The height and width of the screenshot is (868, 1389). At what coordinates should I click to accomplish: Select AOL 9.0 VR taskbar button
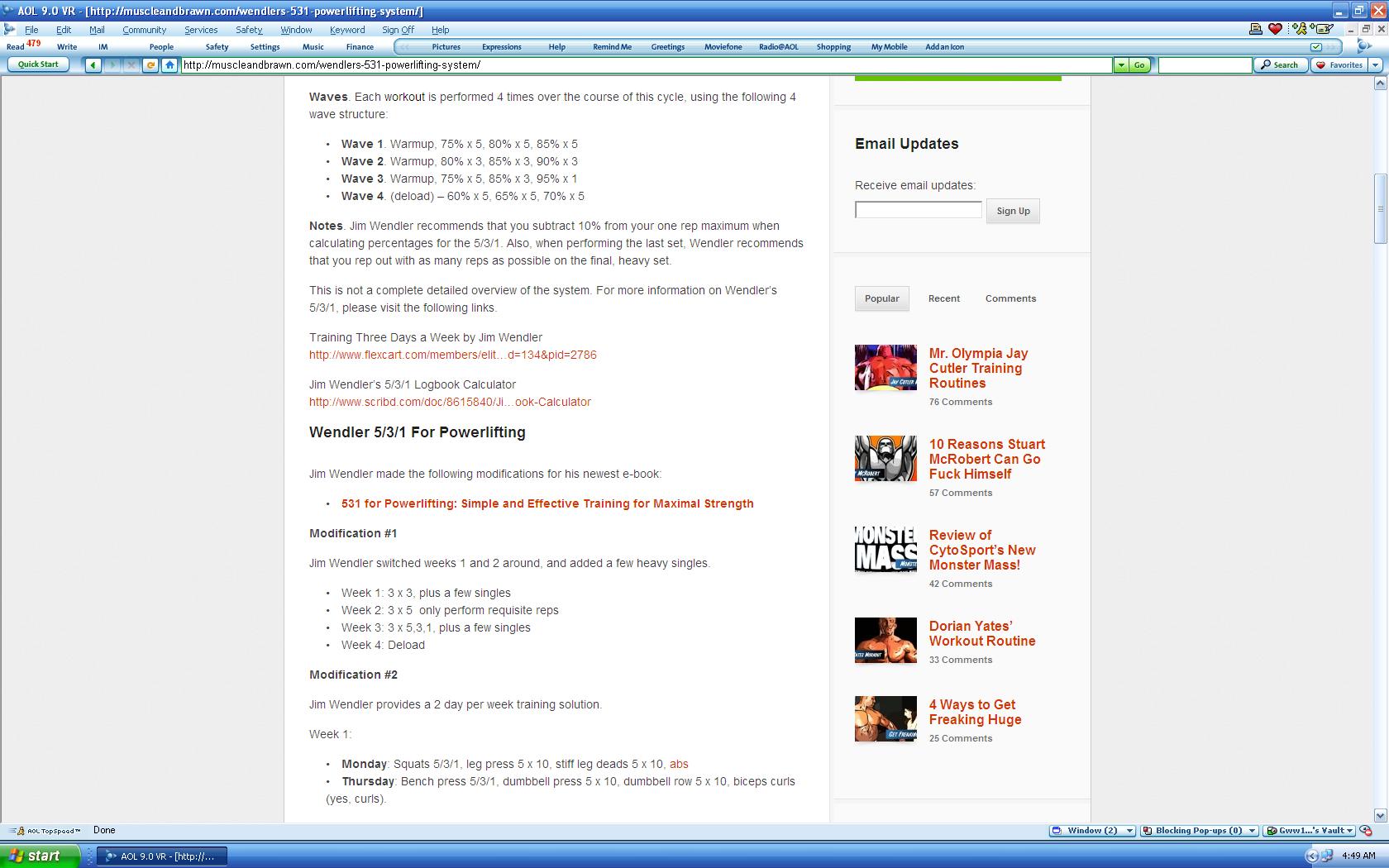162,856
